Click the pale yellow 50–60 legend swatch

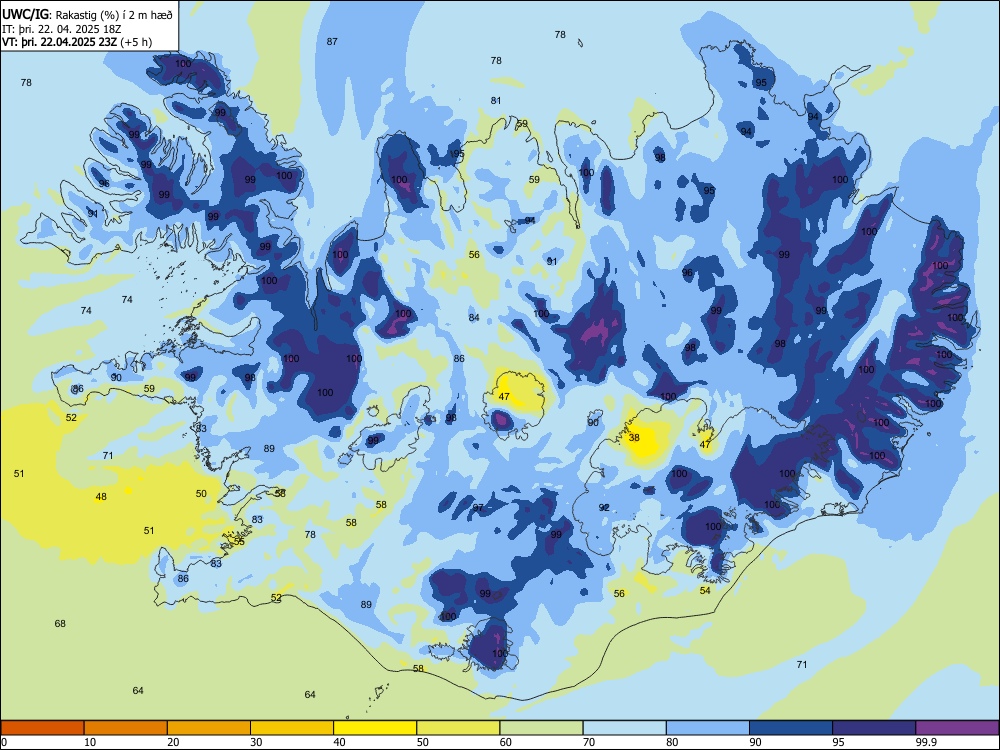pos(458,728)
